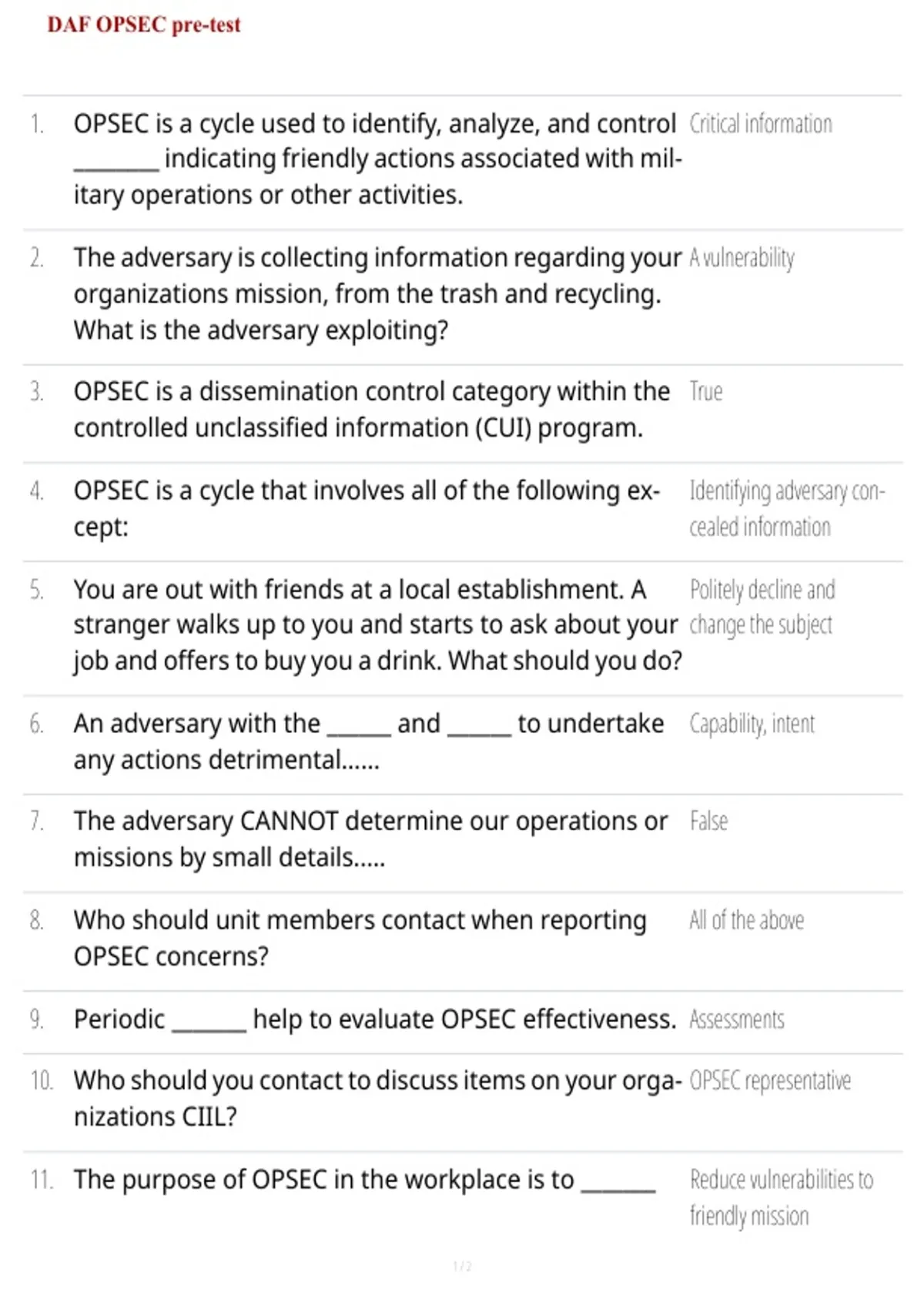This screenshot has height=1309, width=924.
Task: Click question 1 about OPSEC cycle
Action: pos(378,159)
